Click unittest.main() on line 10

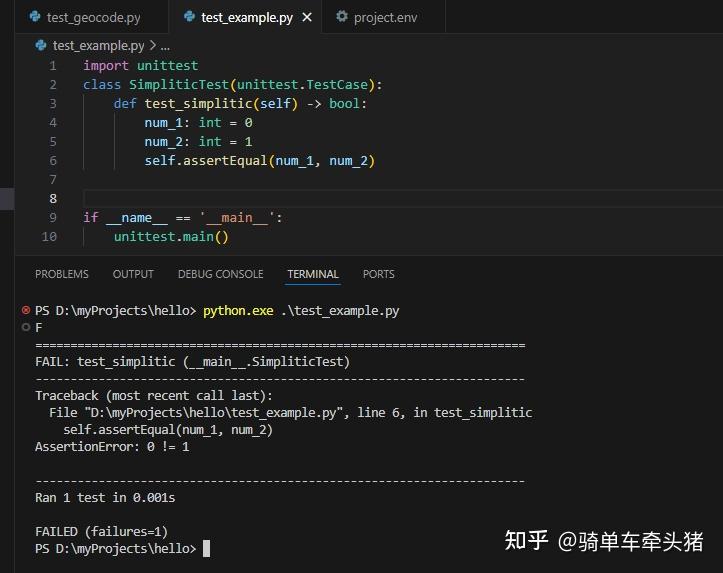coord(171,237)
